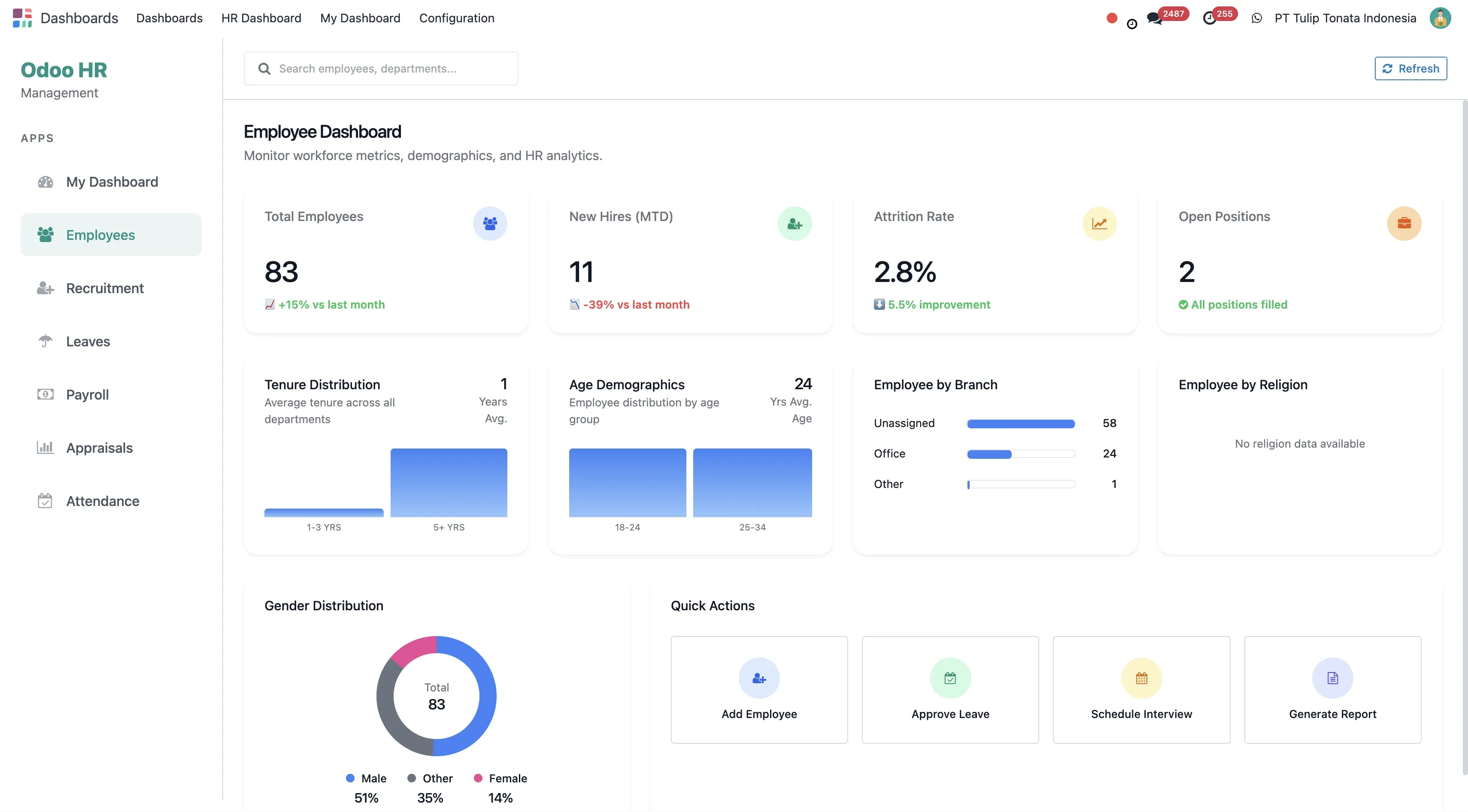Click the Female legend color dot
This screenshot has width=1468, height=812.
pyautogui.click(x=478, y=778)
